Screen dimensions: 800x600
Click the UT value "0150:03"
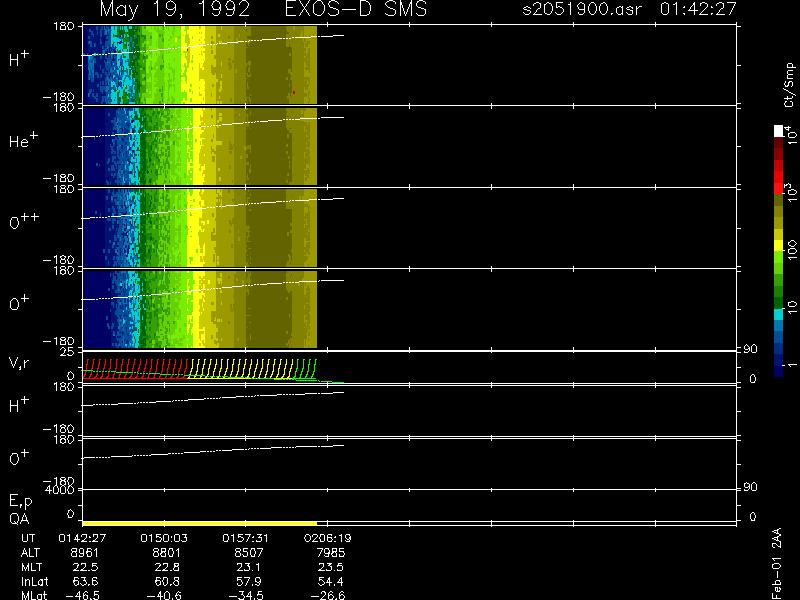pos(164,538)
